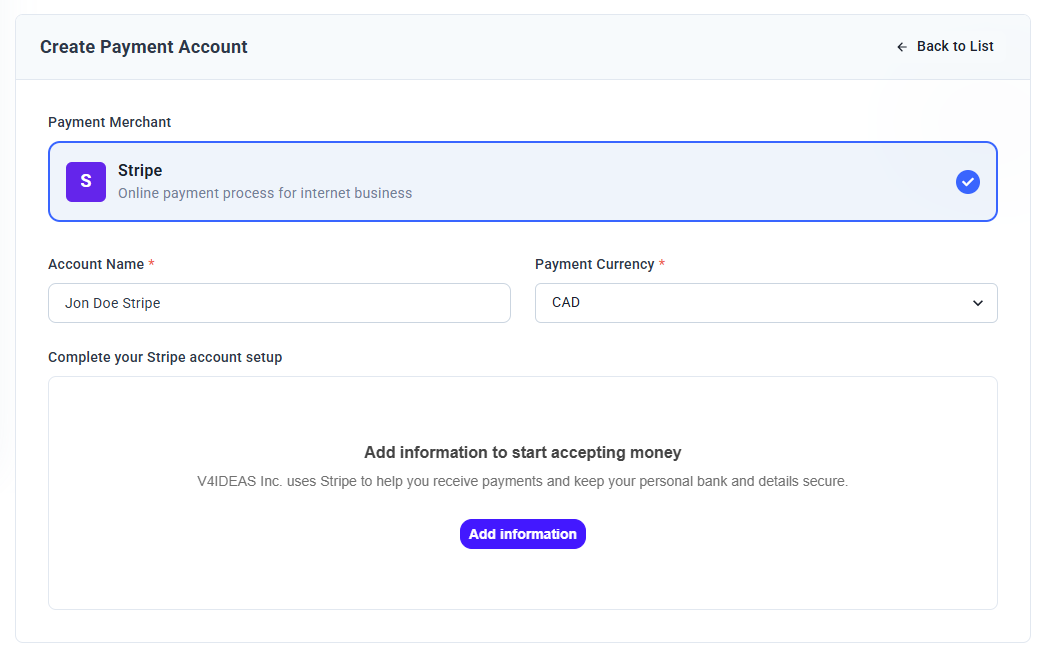The width and height of the screenshot is (1046, 658).
Task: Click the Payment Currency label
Action: tap(594, 264)
